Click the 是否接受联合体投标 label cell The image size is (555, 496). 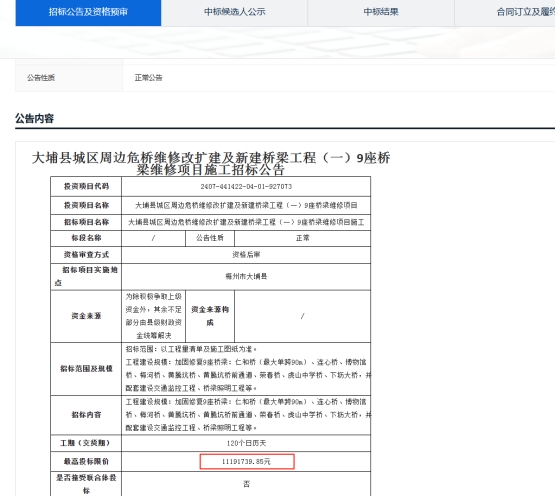[x=86, y=484]
